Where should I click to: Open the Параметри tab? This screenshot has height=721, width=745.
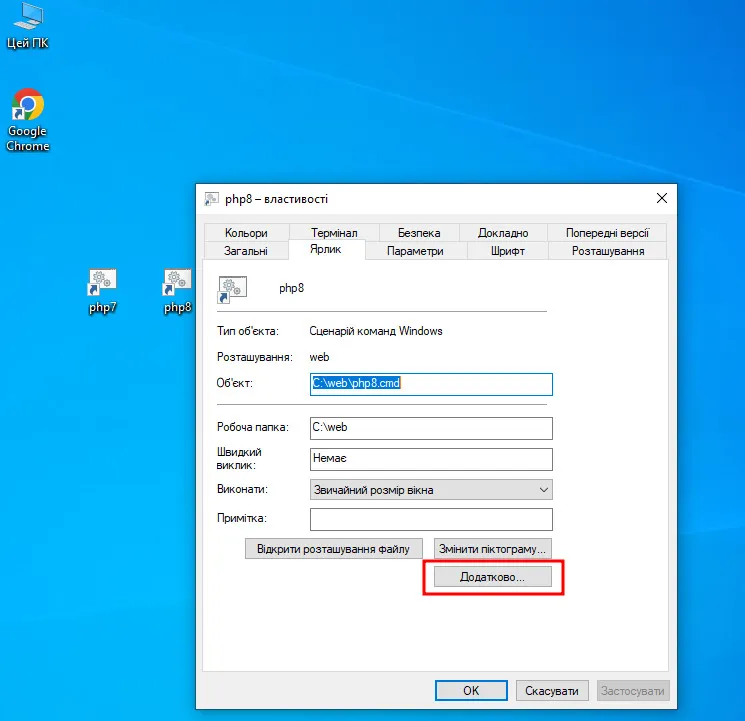pos(415,251)
